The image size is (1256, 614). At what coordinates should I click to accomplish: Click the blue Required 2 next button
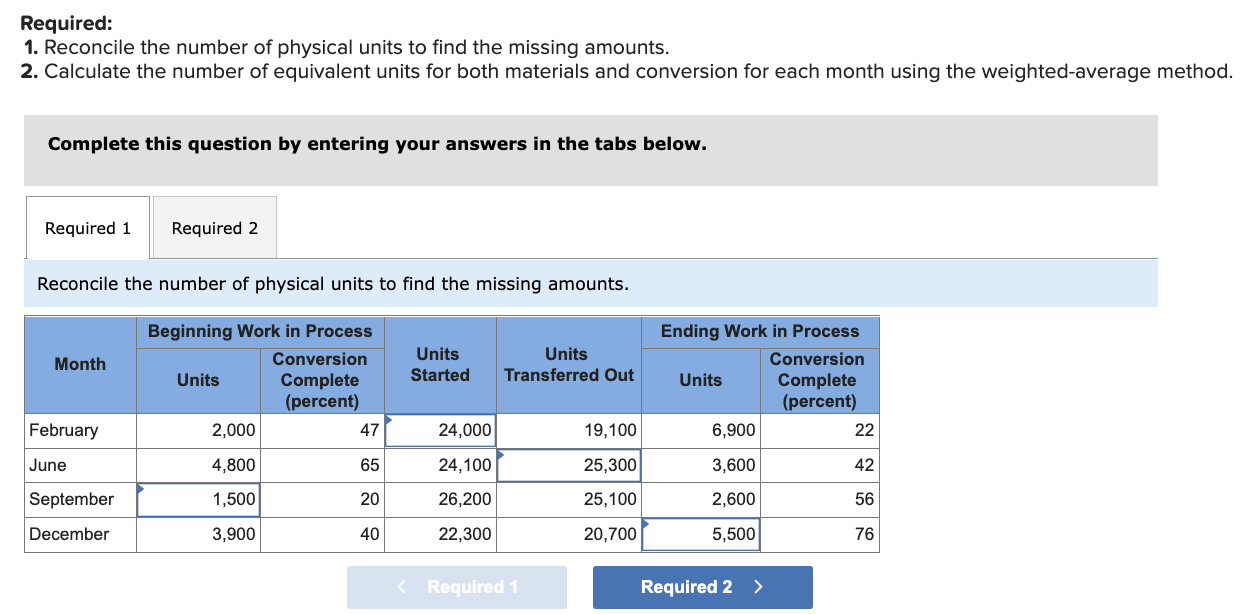point(702,587)
